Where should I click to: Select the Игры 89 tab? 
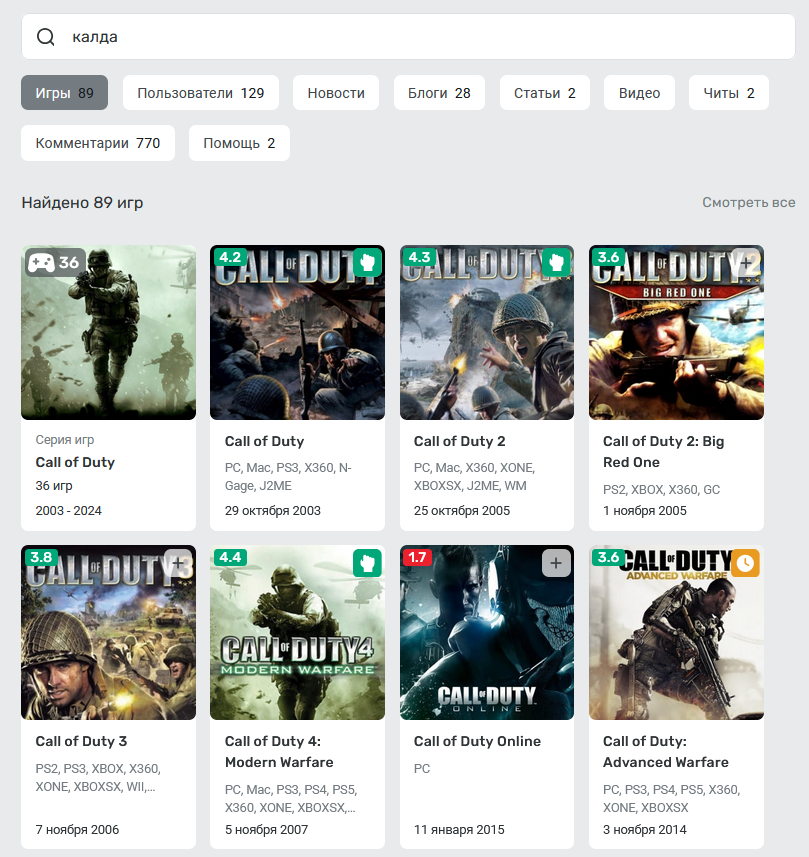65,93
